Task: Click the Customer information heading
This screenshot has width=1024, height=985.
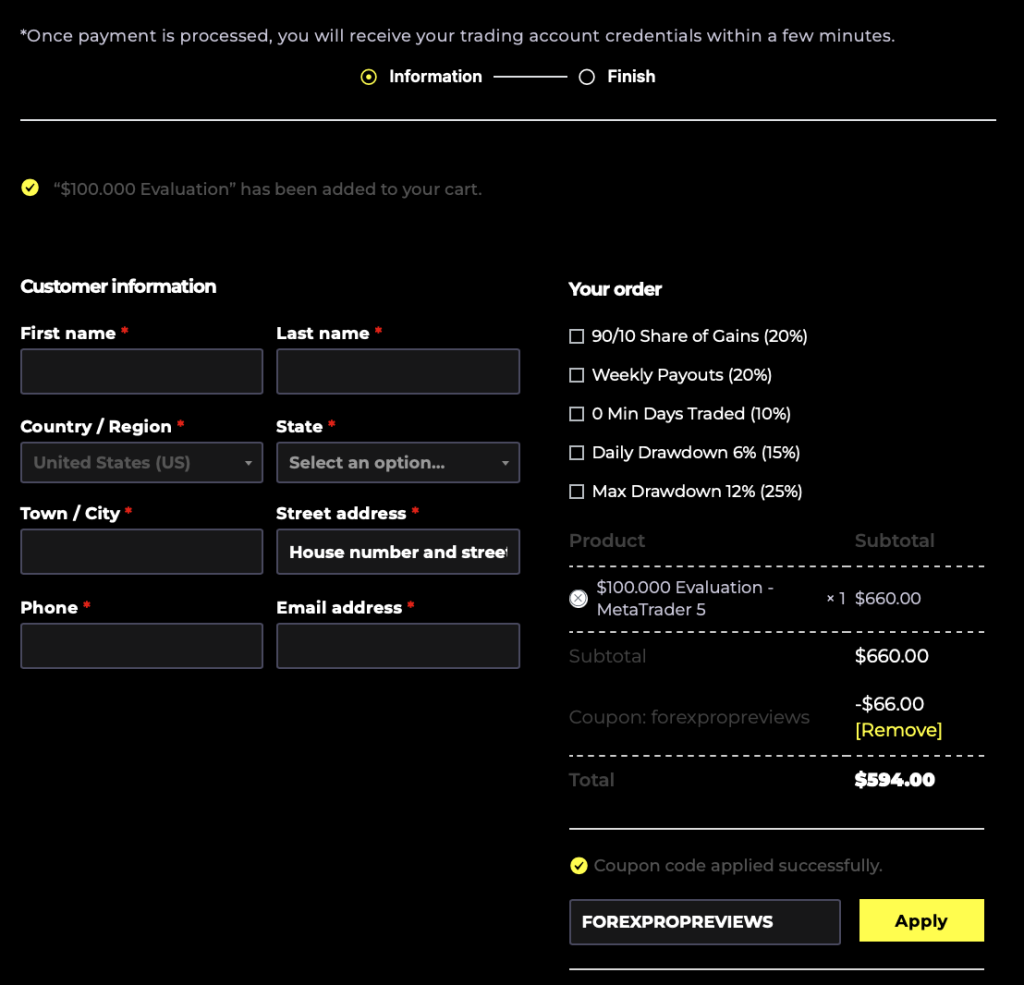Action: pos(118,286)
